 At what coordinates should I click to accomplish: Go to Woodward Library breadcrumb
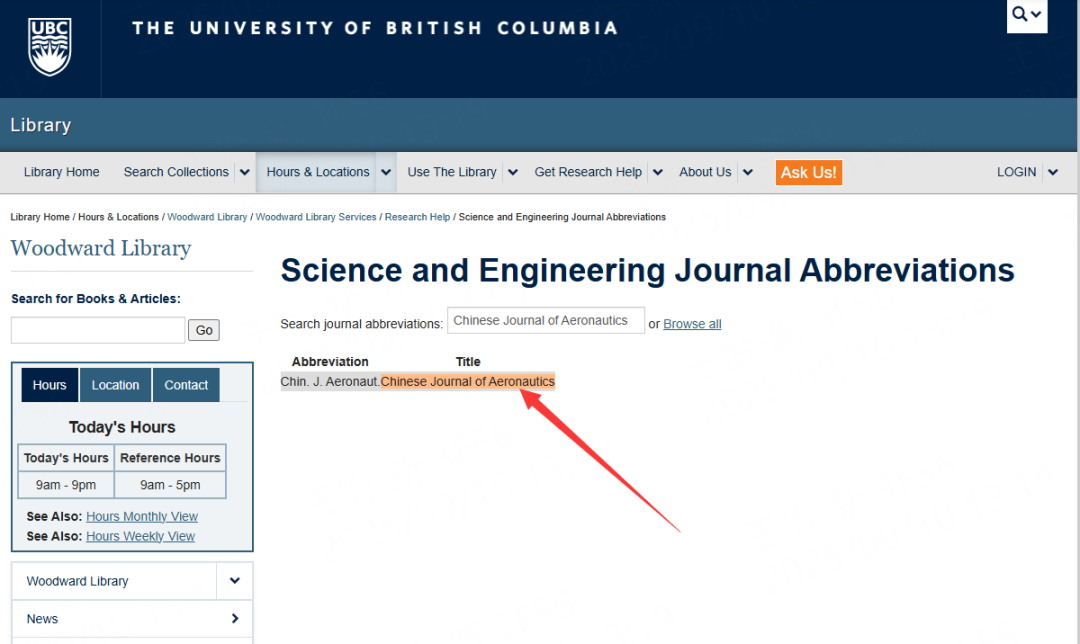(207, 217)
